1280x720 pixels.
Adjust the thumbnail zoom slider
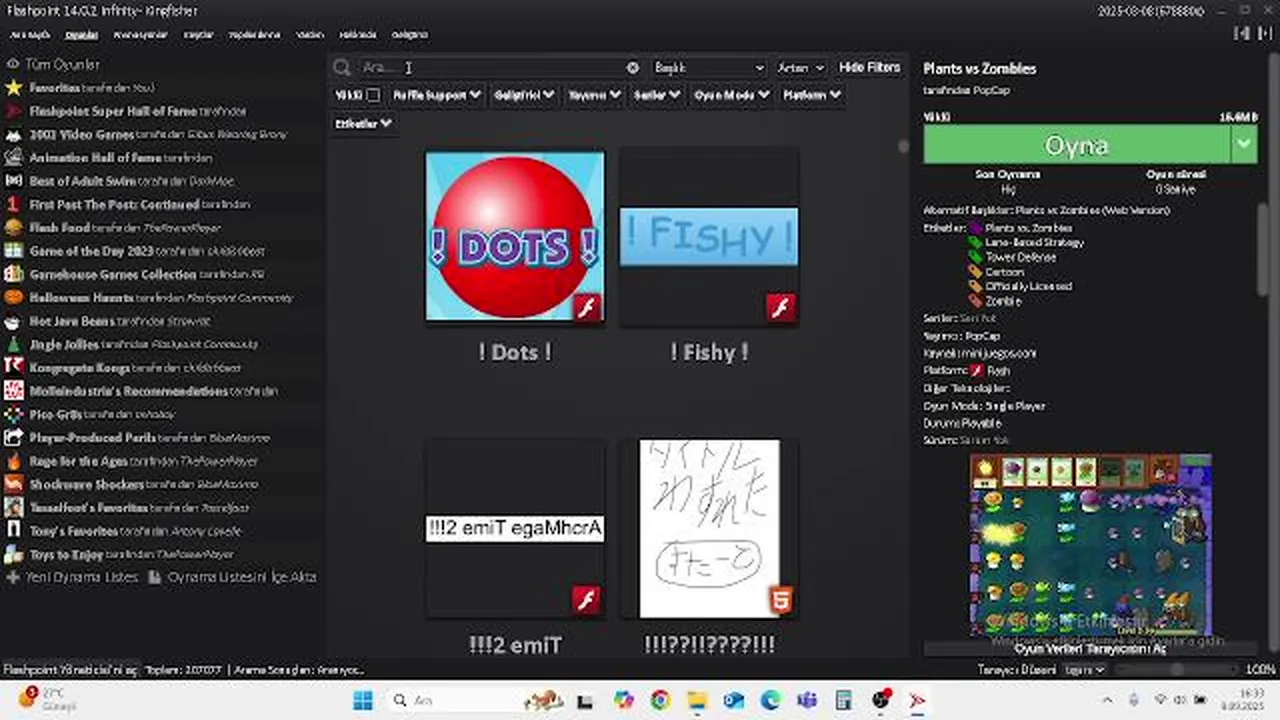click(x=1176, y=670)
